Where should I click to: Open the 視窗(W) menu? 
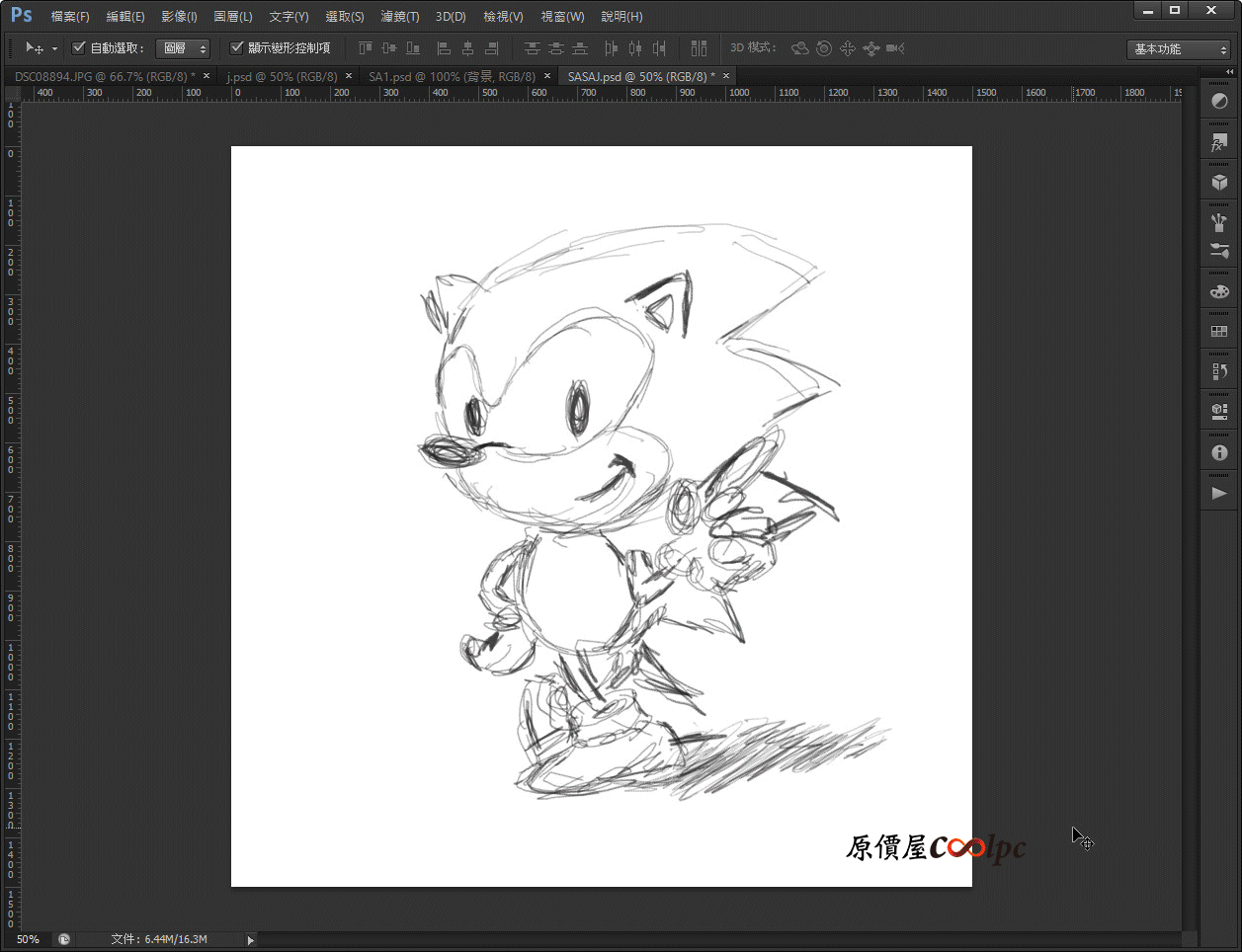click(562, 17)
